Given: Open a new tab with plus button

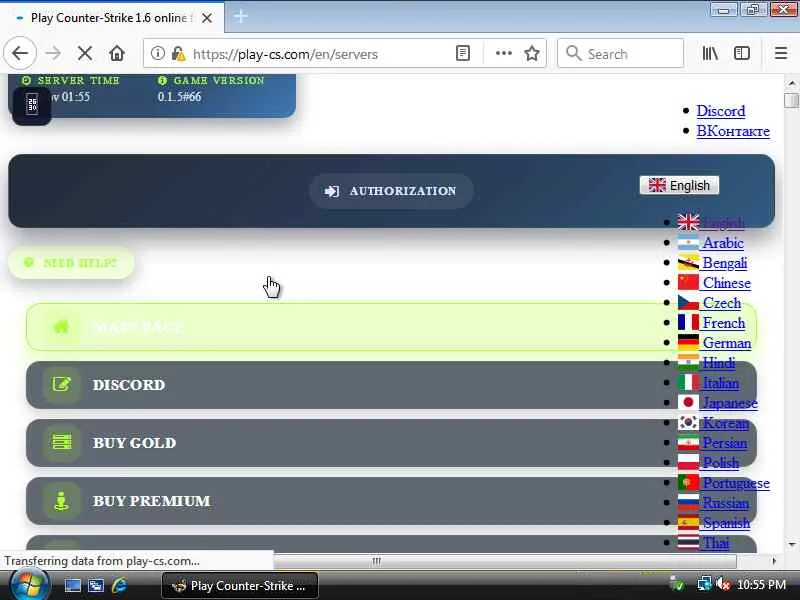Looking at the screenshot, I should (240, 17).
